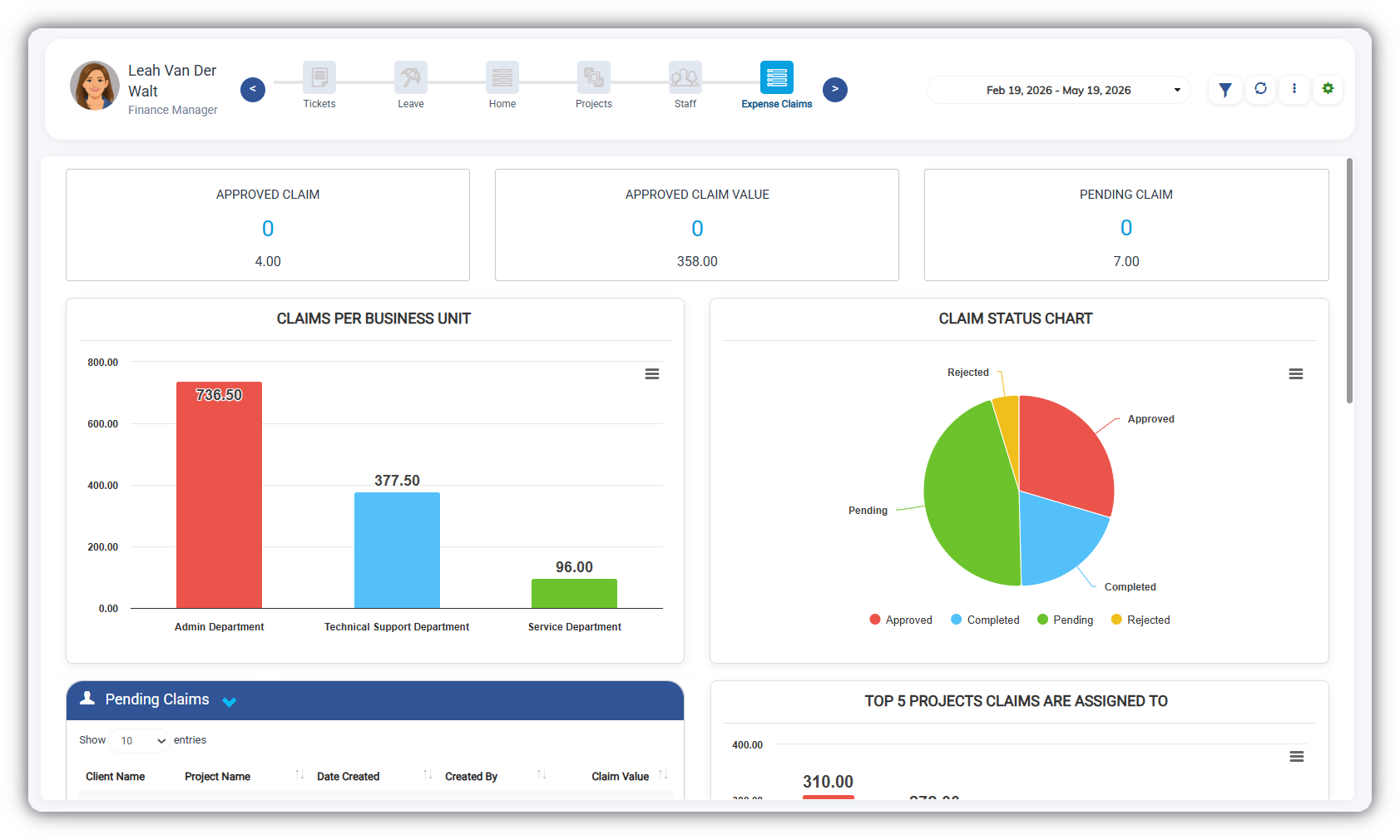Image resolution: width=1400 pixels, height=840 pixels.
Task: Open the Show entries count dropdown
Action: click(140, 741)
